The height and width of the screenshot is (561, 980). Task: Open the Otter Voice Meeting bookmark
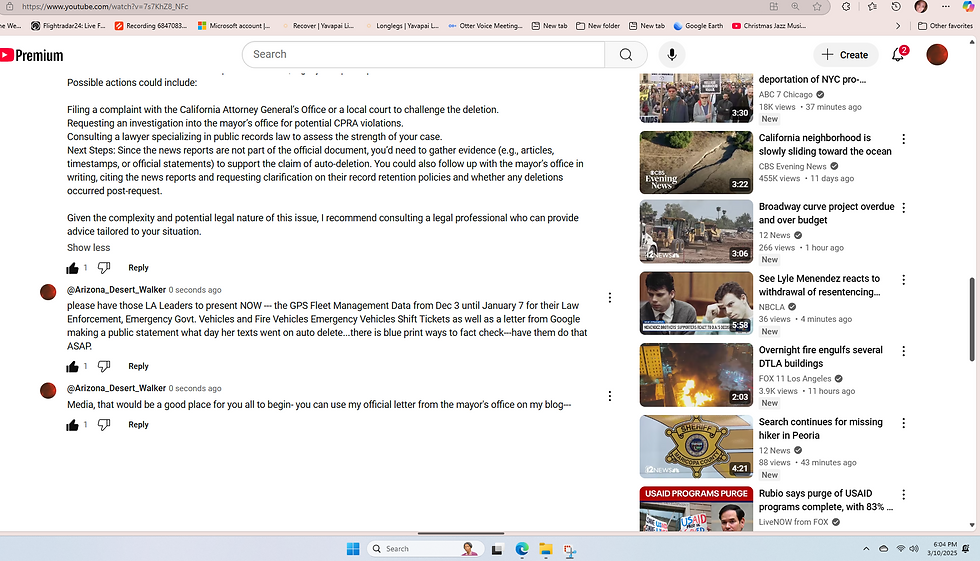click(485, 26)
